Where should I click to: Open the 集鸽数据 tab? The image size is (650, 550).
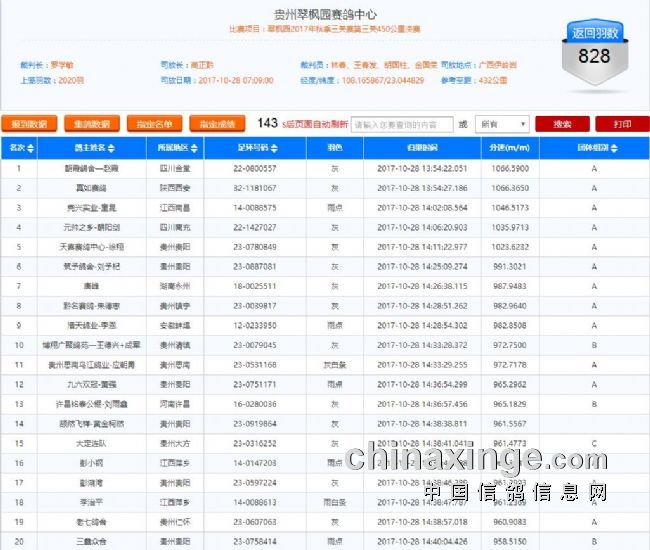tap(91, 124)
